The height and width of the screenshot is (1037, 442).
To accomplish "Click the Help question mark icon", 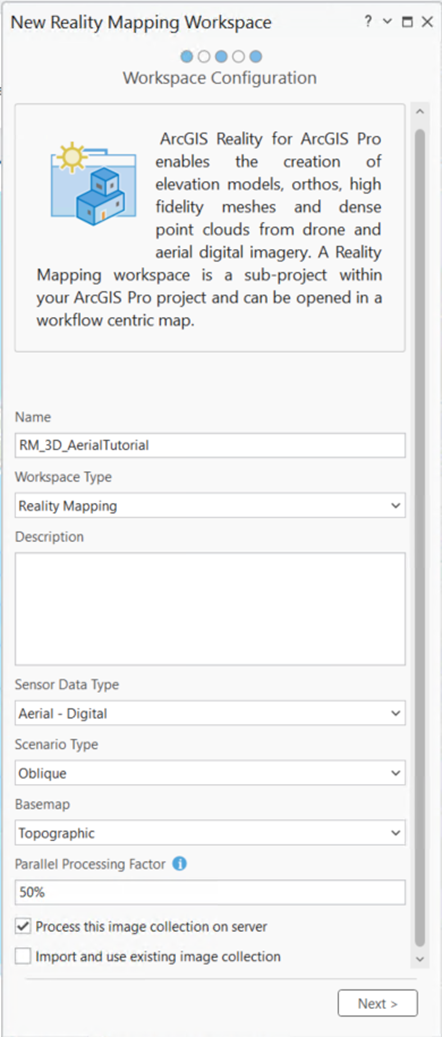I will (x=369, y=21).
